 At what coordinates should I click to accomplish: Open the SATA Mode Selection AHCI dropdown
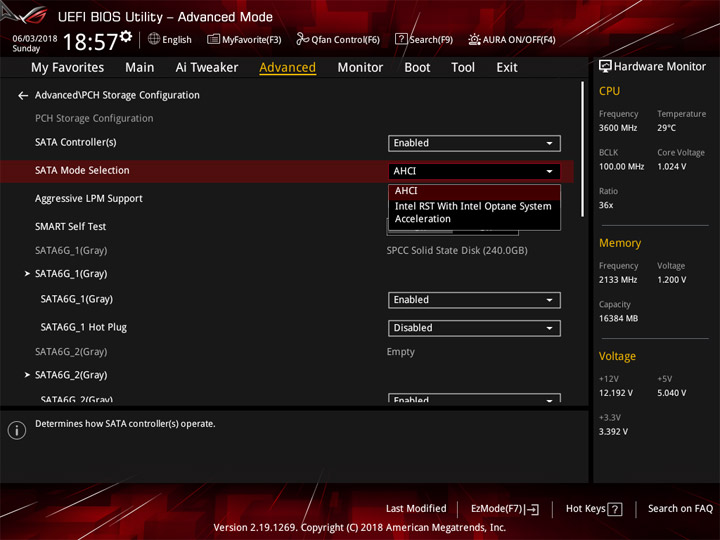474,171
